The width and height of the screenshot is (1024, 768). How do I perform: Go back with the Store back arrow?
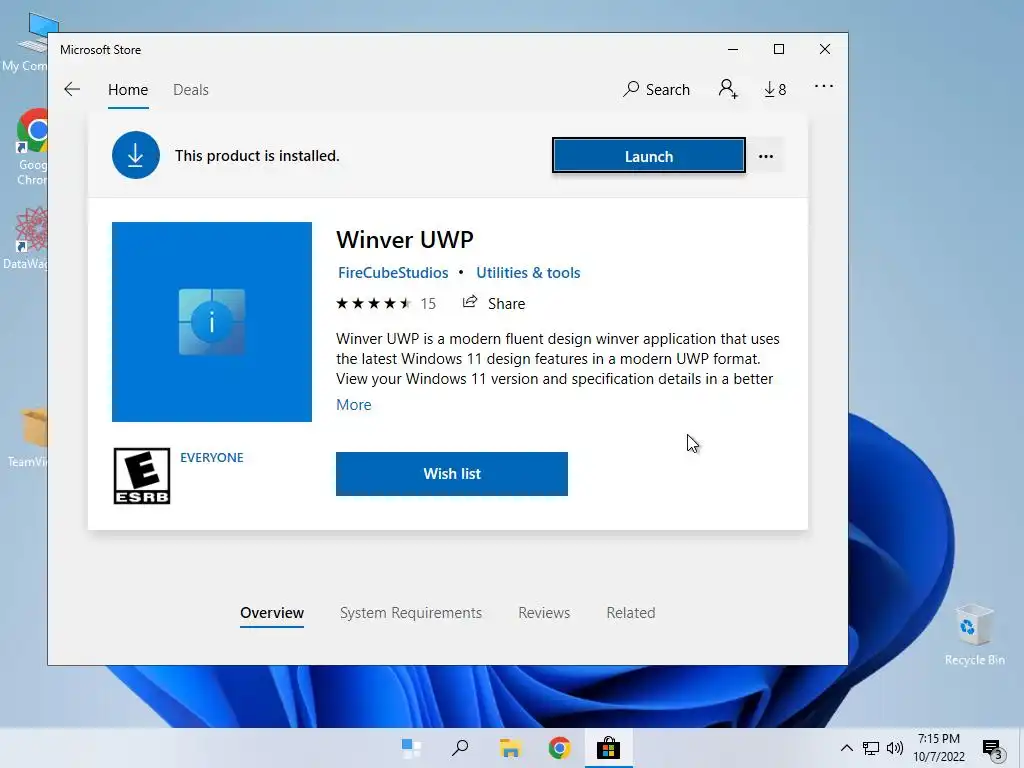click(72, 89)
